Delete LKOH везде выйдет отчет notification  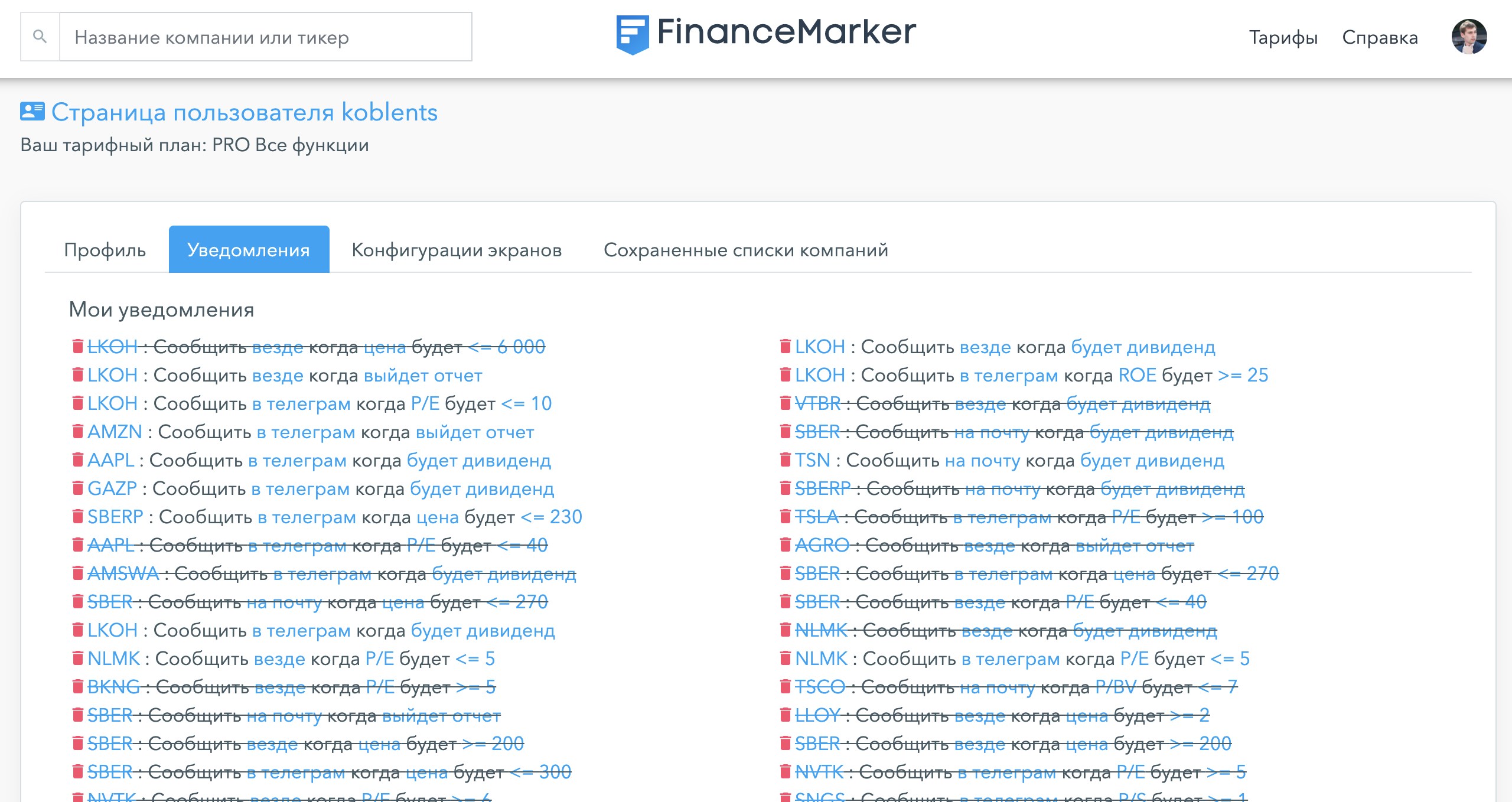(77, 374)
